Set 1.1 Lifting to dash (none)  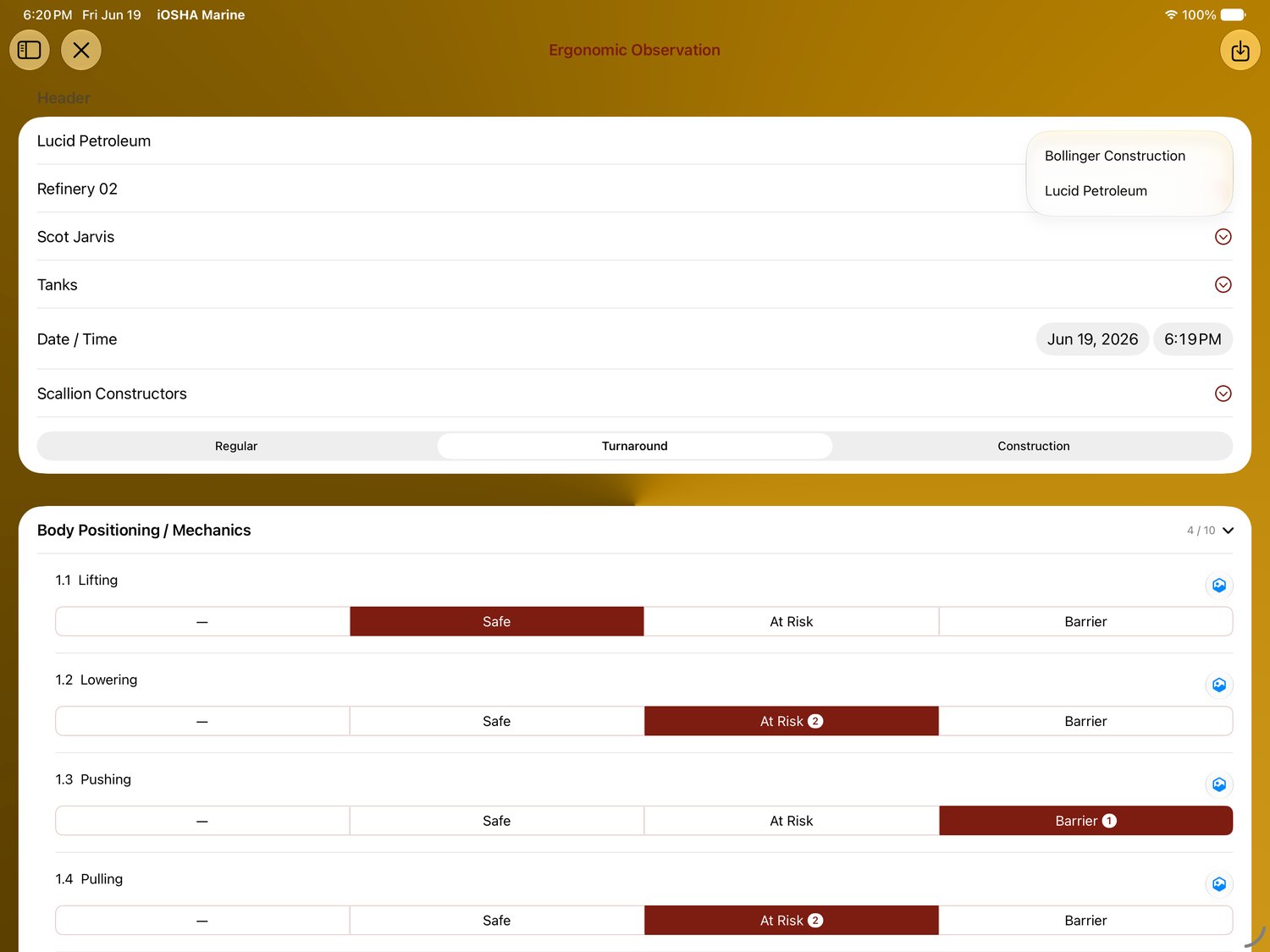pyautogui.click(x=202, y=622)
